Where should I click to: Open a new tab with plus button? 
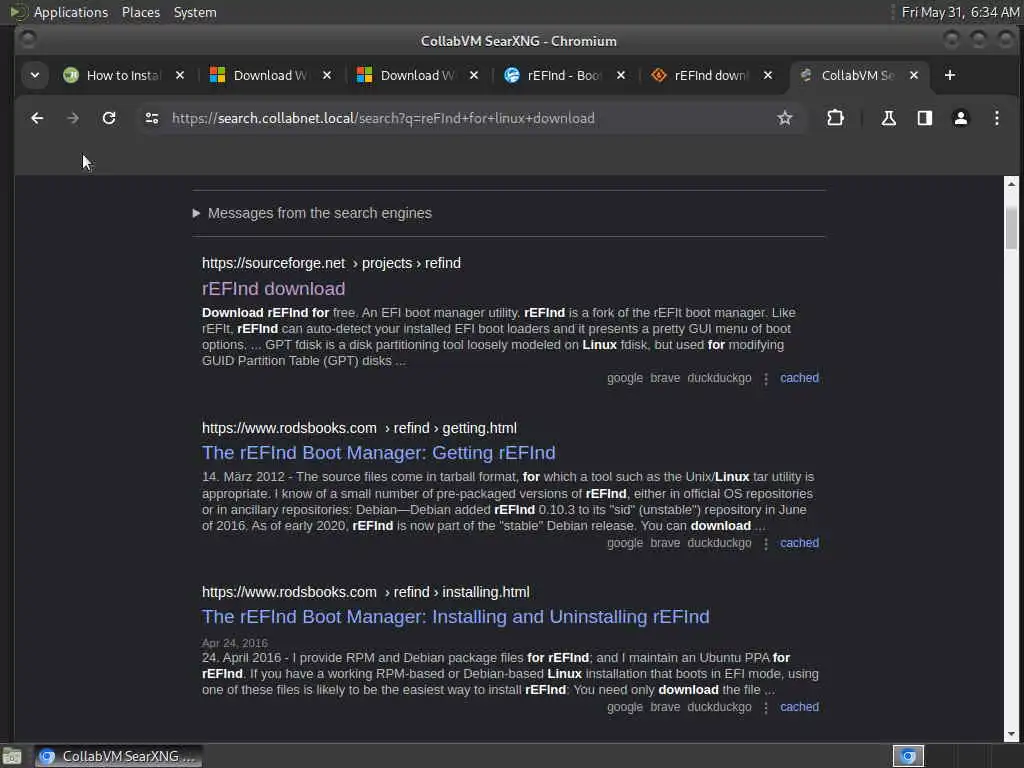click(950, 75)
